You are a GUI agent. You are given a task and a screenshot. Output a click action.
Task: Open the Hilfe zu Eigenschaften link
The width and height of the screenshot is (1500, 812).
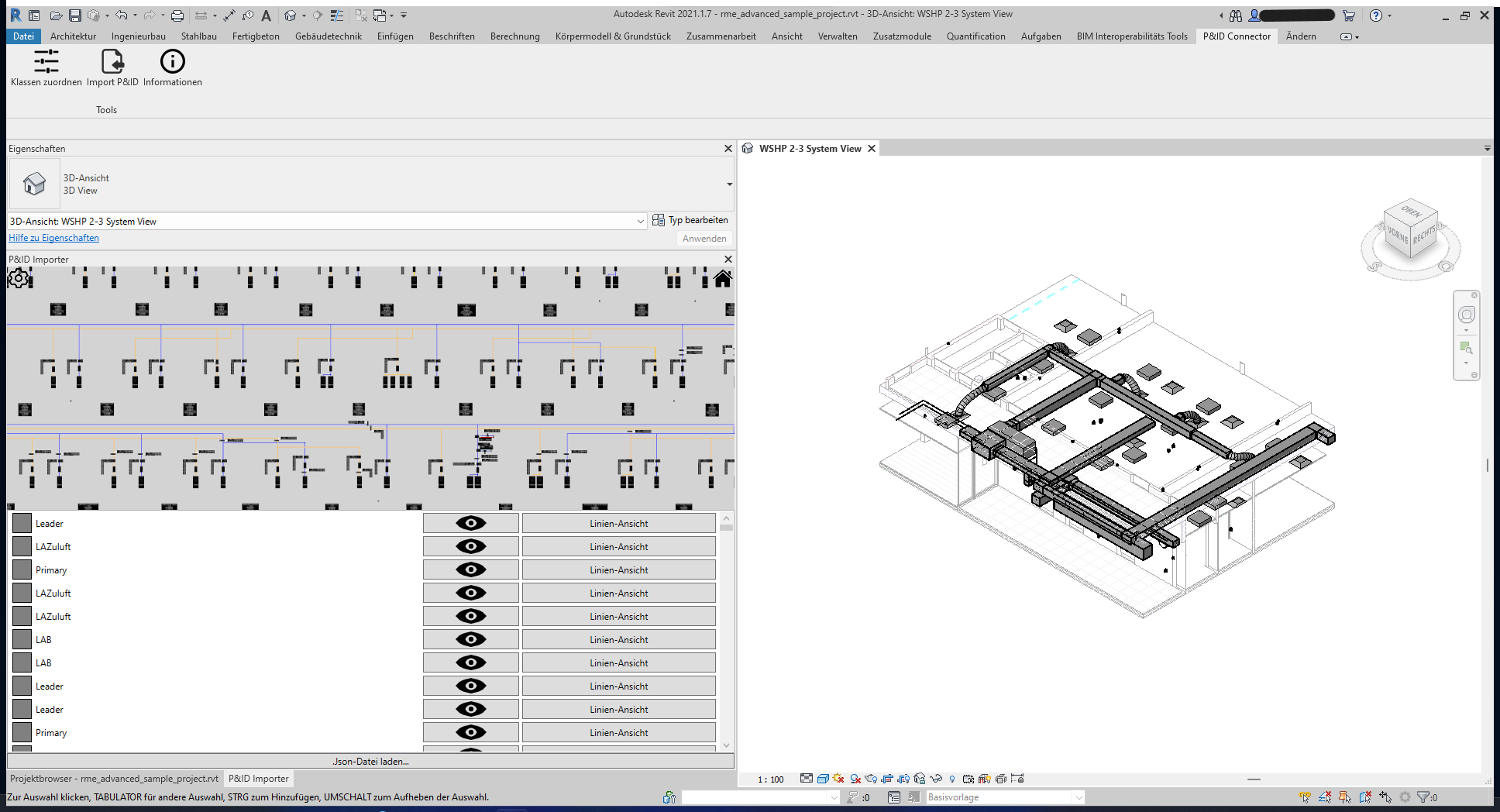[x=53, y=238]
